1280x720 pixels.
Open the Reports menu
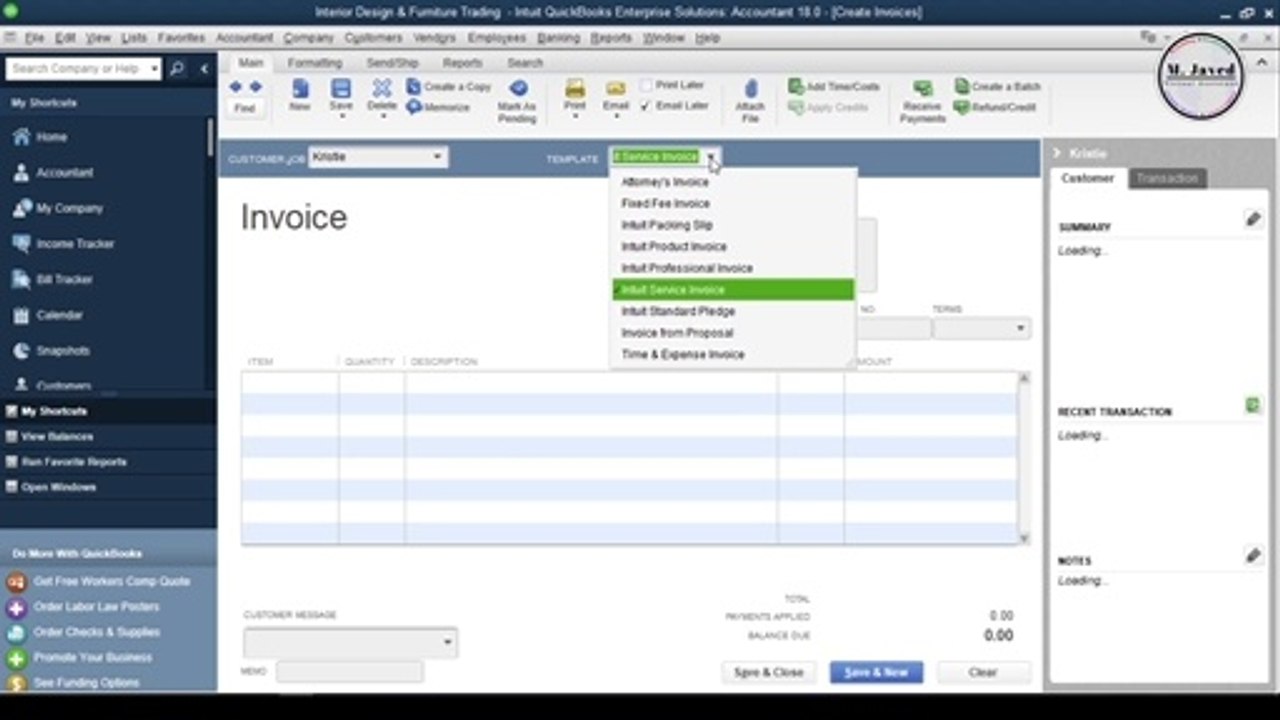611,38
